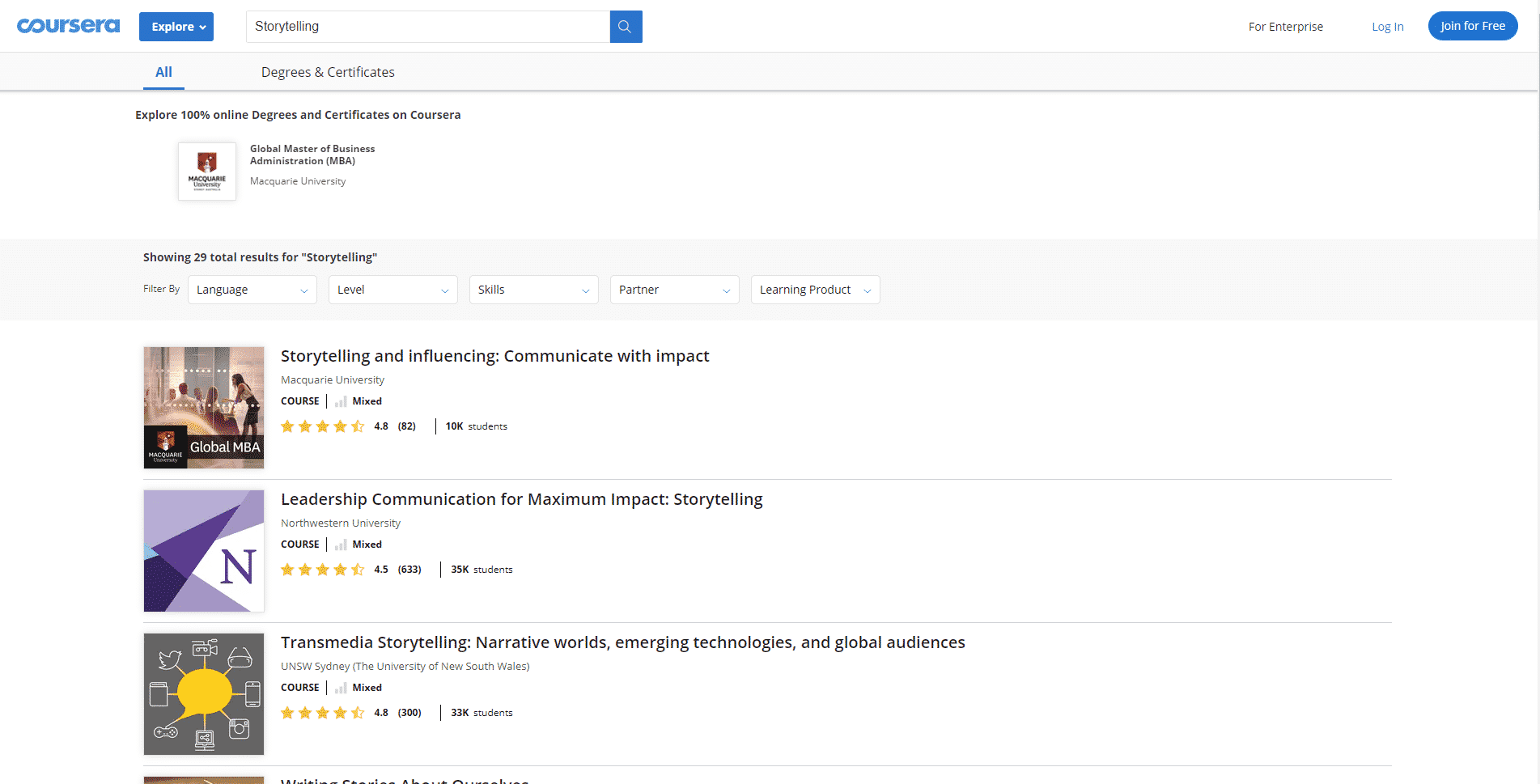Click Macquarie University text under first course

333,379
